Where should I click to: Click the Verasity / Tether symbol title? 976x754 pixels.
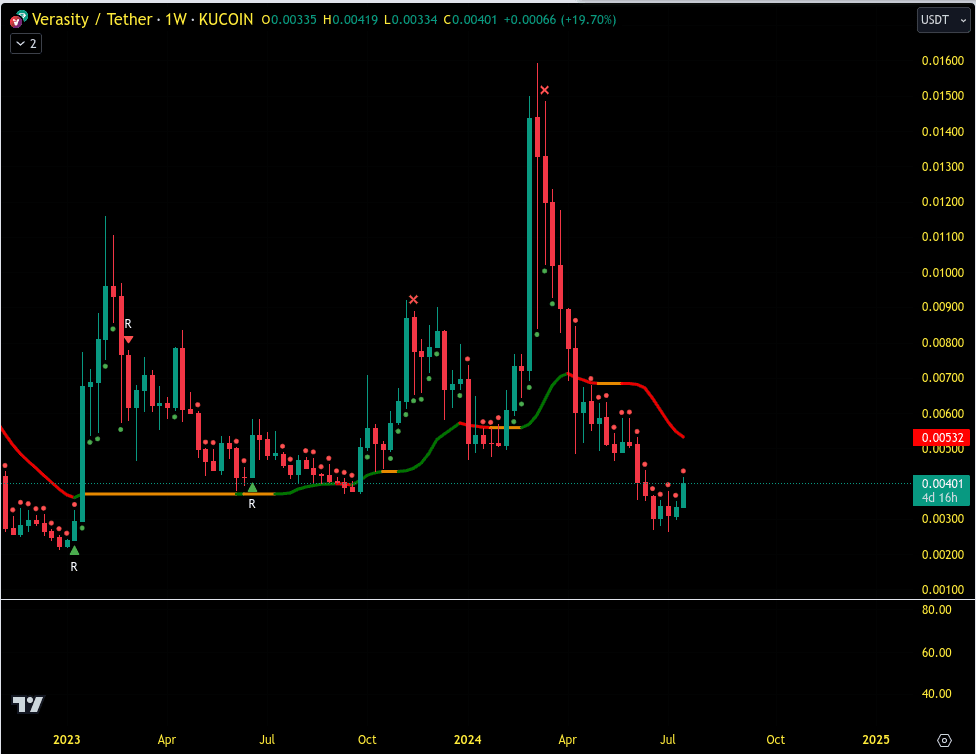click(92, 19)
